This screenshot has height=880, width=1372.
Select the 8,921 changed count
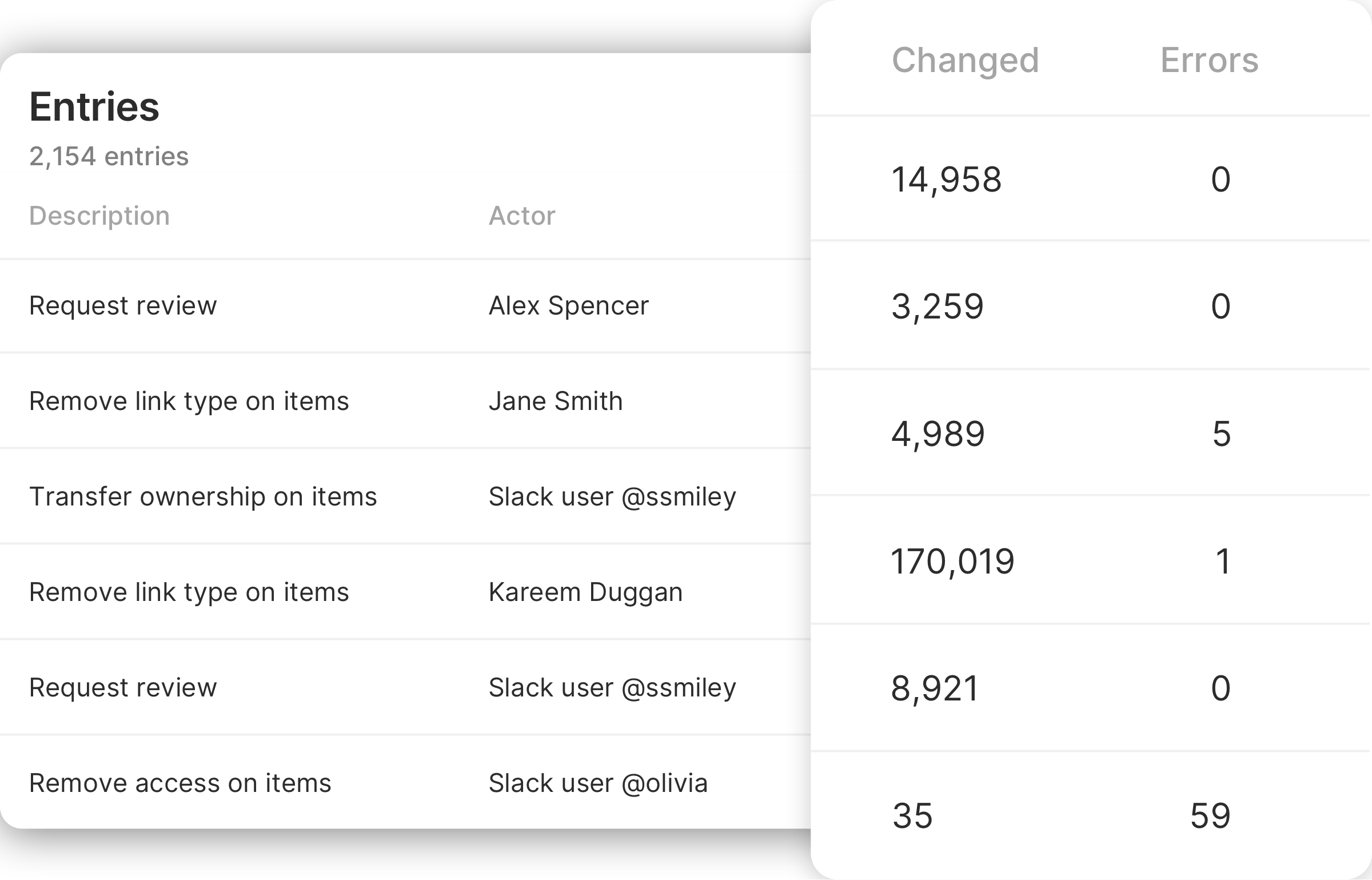(x=935, y=688)
